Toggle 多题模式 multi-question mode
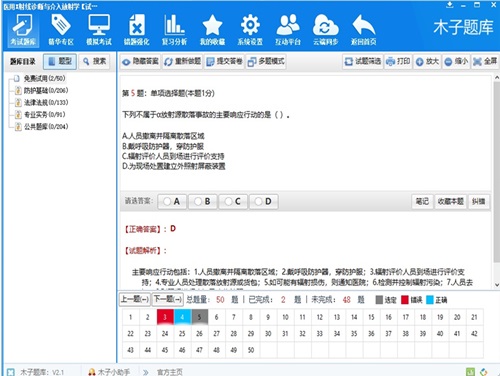Screen dimensions: 500x376 coord(266,61)
